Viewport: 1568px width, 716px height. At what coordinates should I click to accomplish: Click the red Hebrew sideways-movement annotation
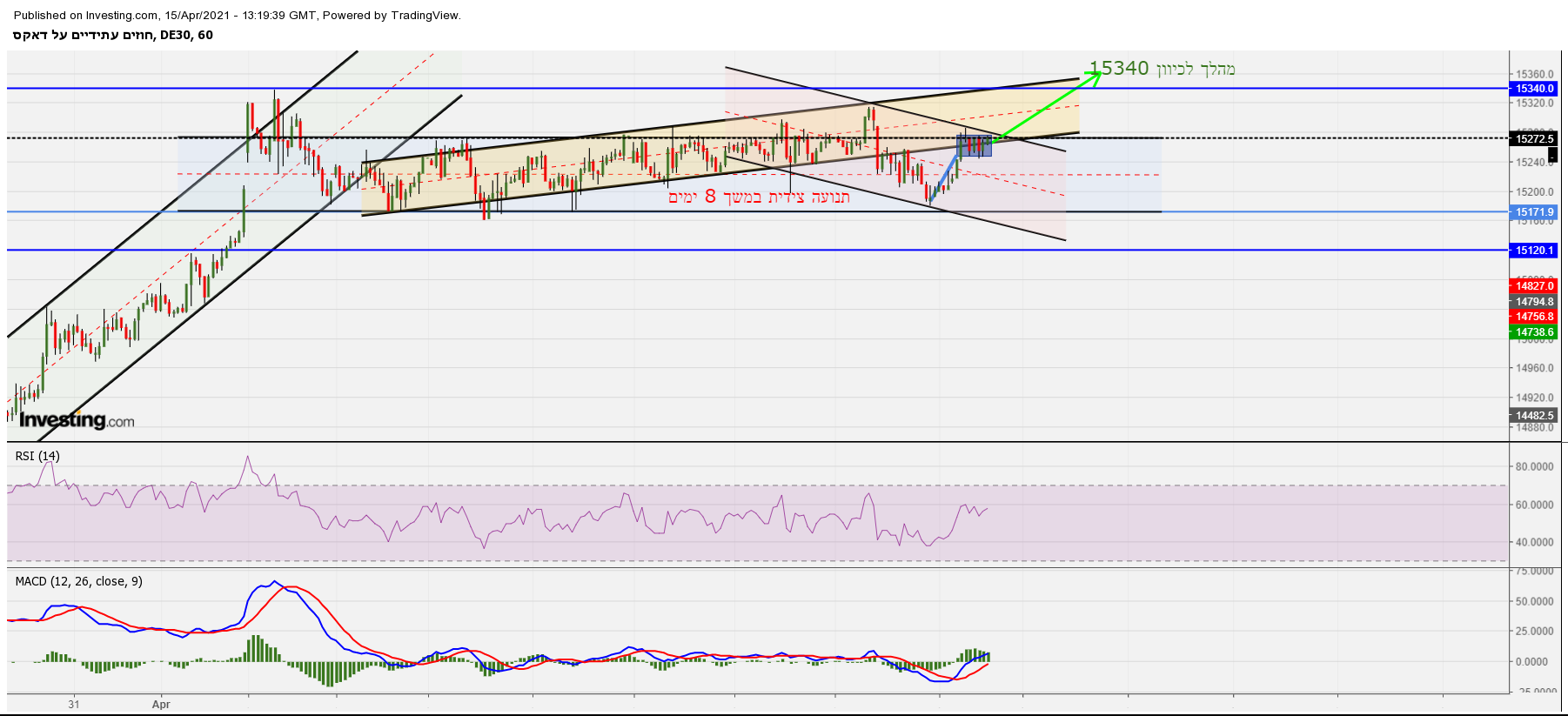pos(759,197)
